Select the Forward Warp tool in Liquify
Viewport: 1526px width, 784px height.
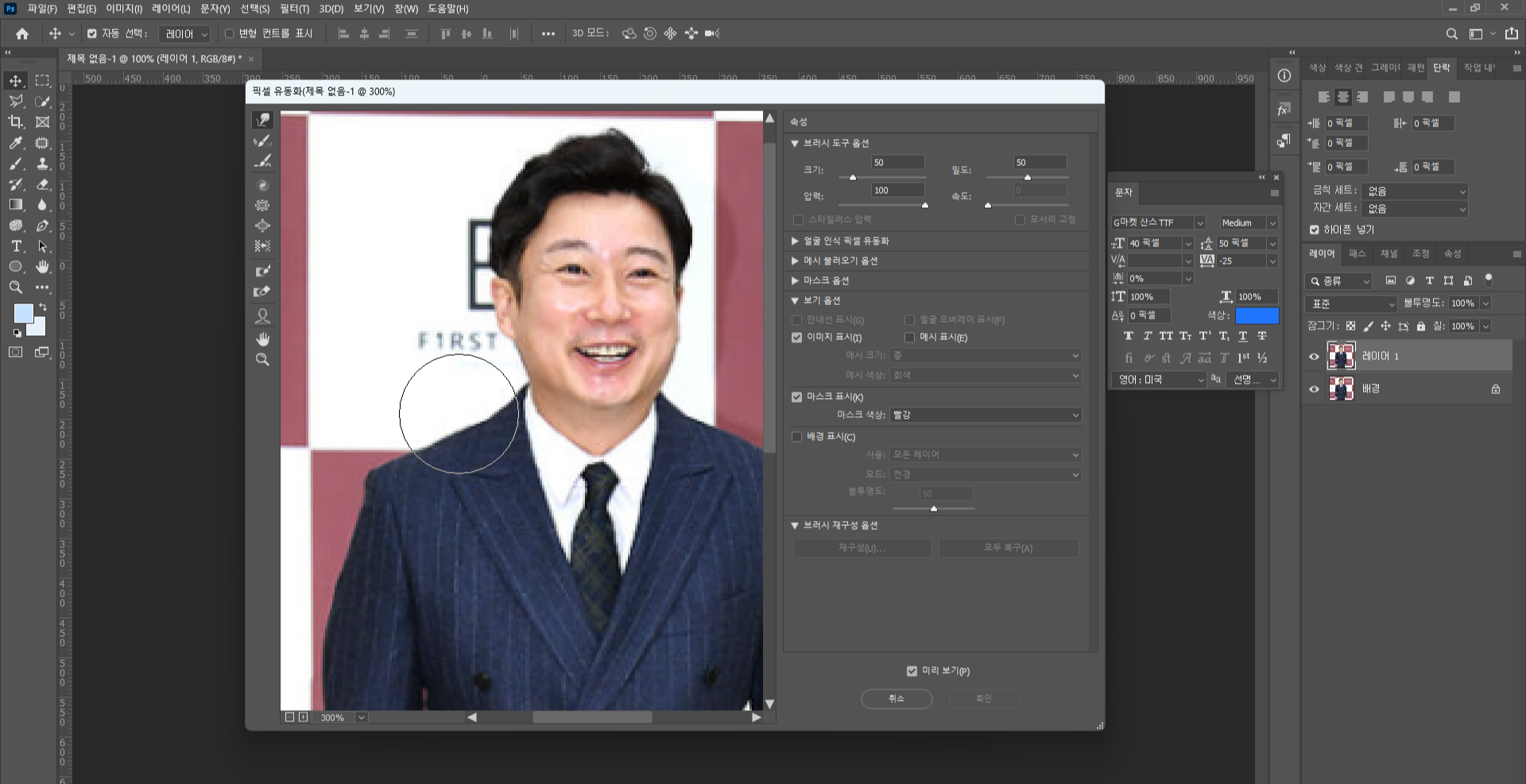[x=263, y=119]
